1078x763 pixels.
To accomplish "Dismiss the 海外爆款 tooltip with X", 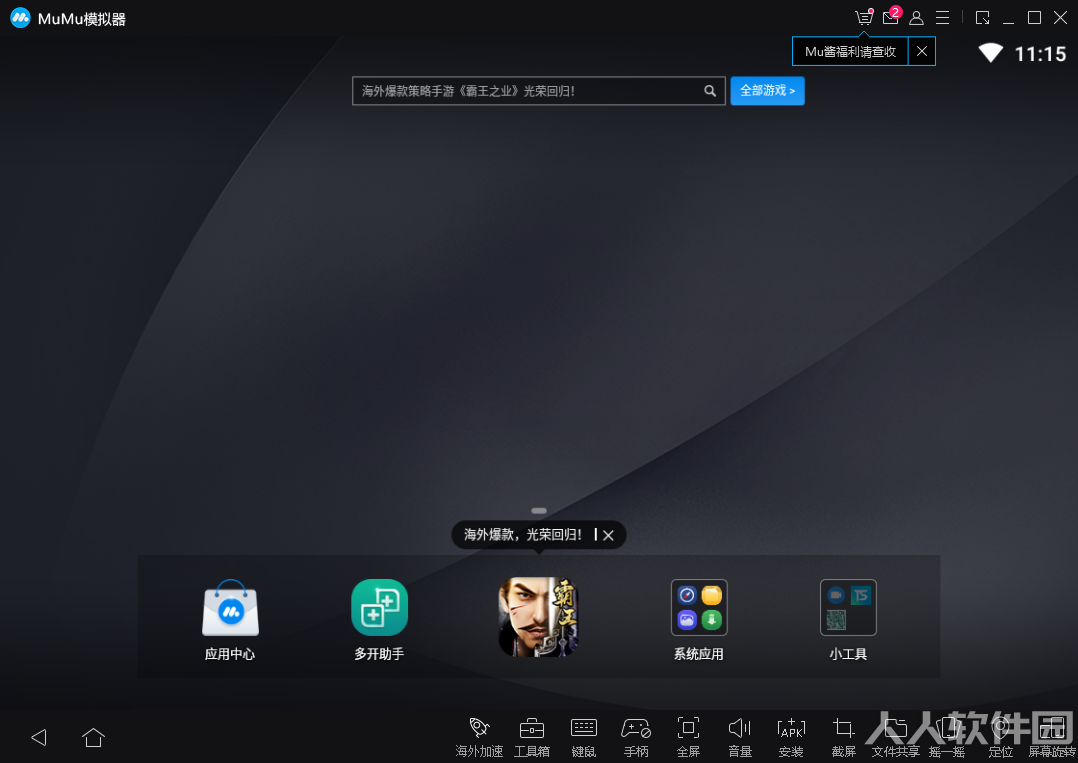I will [x=608, y=535].
